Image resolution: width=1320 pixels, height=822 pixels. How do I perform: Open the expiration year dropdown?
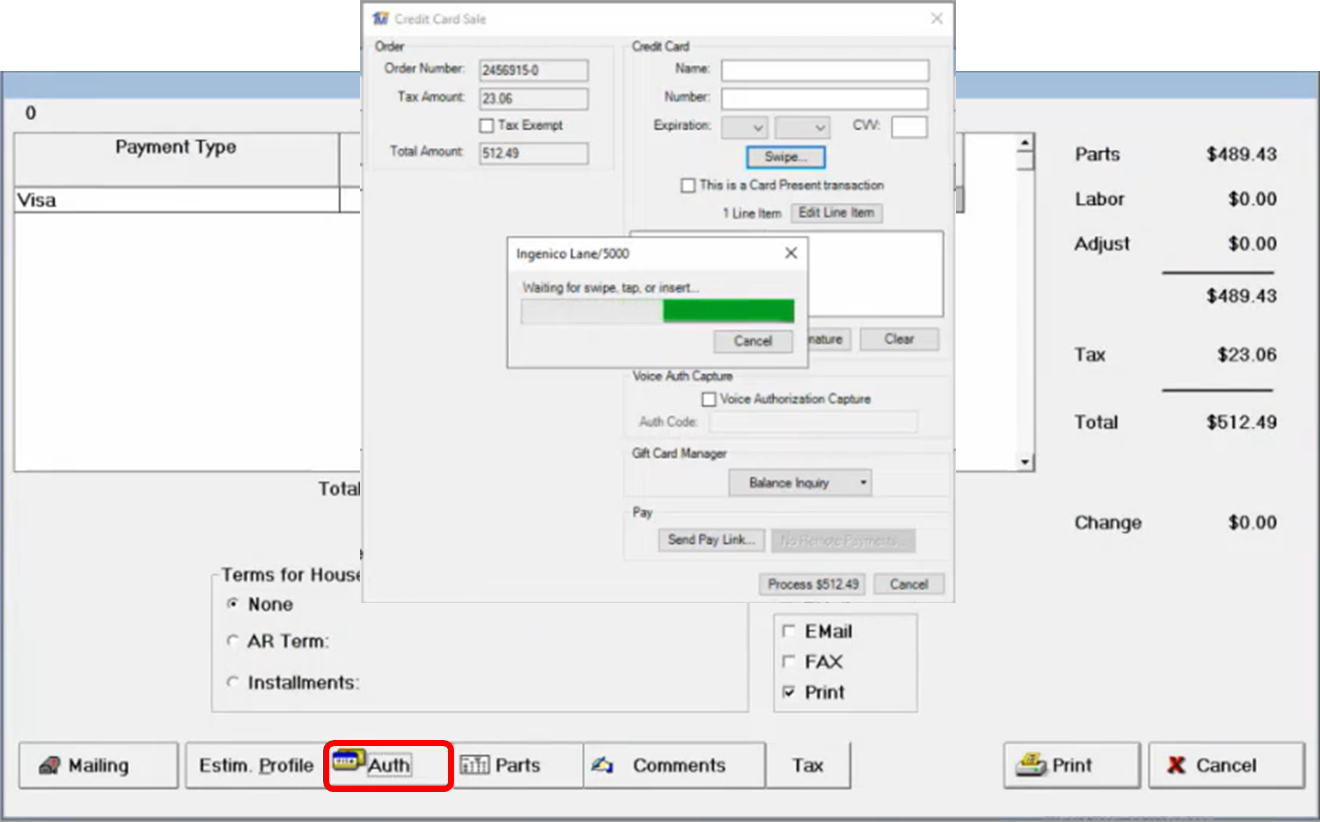(802, 126)
